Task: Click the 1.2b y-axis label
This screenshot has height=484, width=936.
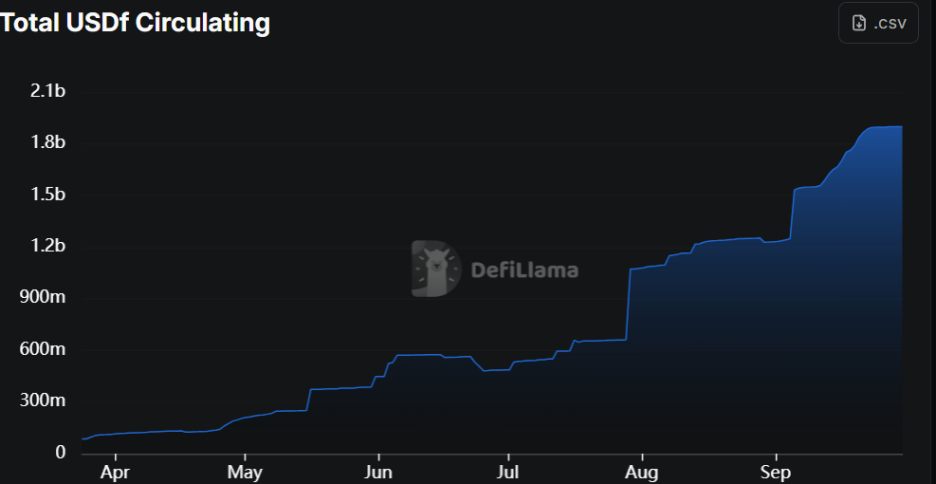Action: pyautogui.click(x=48, y=246)
